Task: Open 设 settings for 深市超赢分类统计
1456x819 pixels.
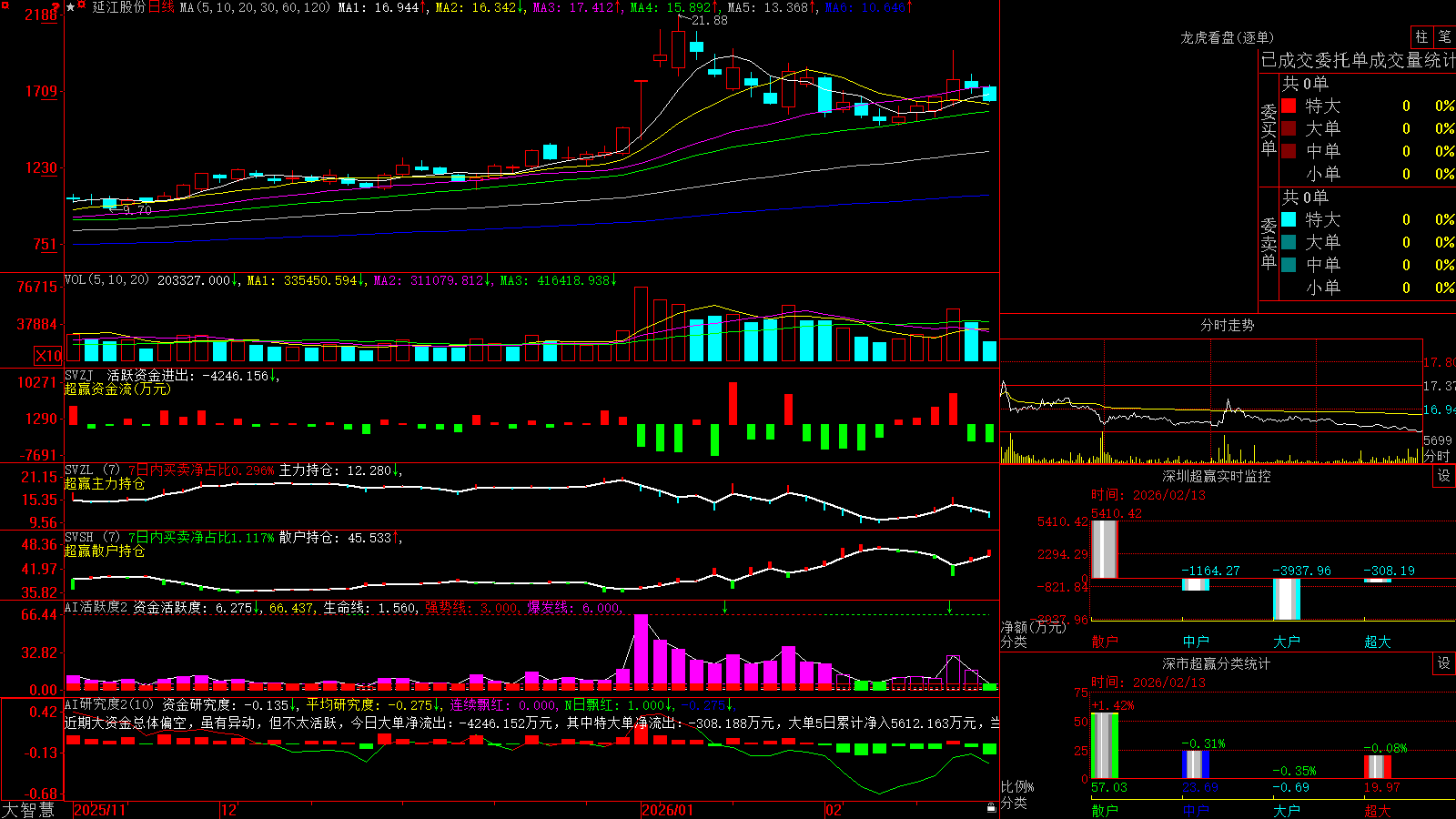Action: point(1444,663)
